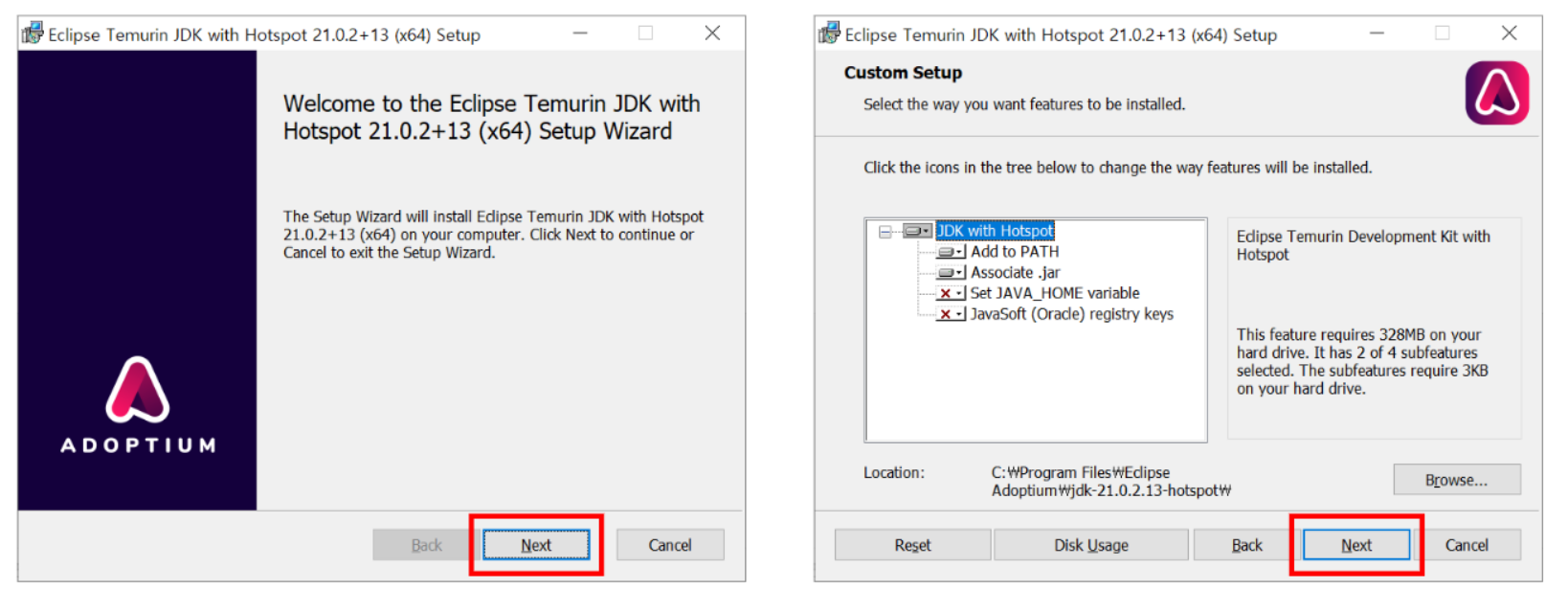This screenshot has width=1568, height=590.
Task: Click the Adoptium logo in the Custom Setup header
Action: click(x=1496, y=93)
